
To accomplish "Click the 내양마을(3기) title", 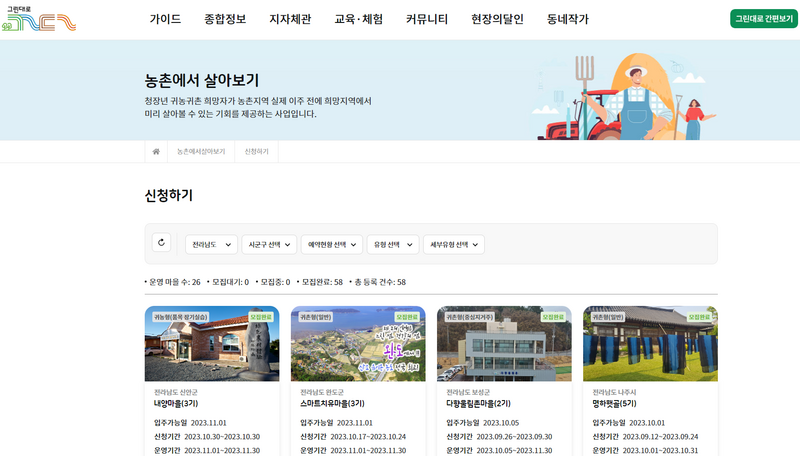I will click(x=176, y=403).
